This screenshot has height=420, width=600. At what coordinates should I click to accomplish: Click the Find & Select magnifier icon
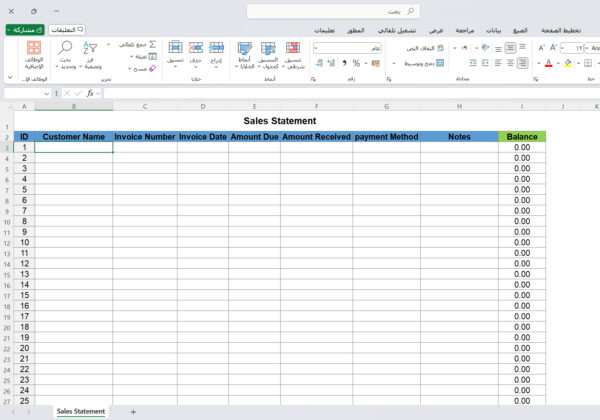[66, 48]
